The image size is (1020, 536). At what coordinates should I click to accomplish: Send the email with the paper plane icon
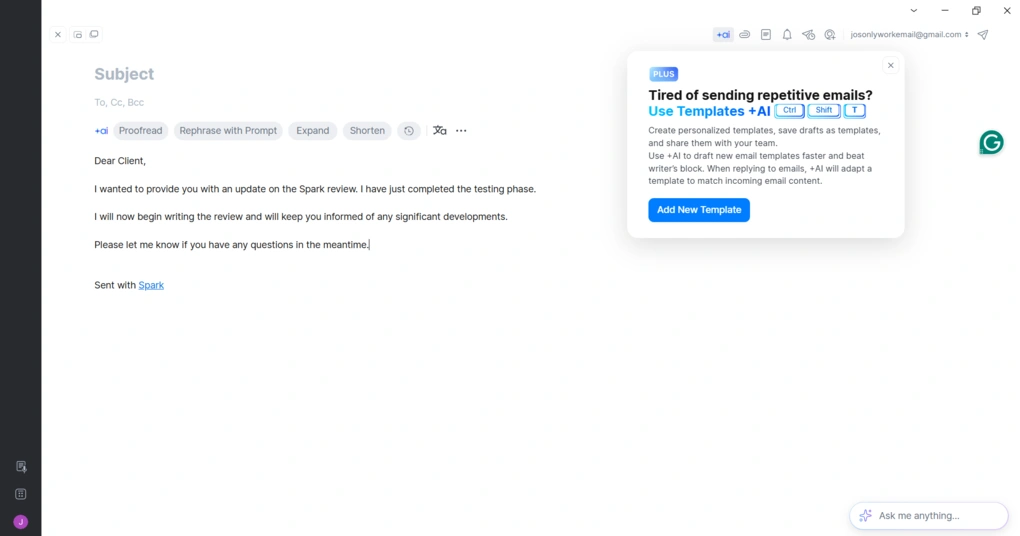[983, 34]
